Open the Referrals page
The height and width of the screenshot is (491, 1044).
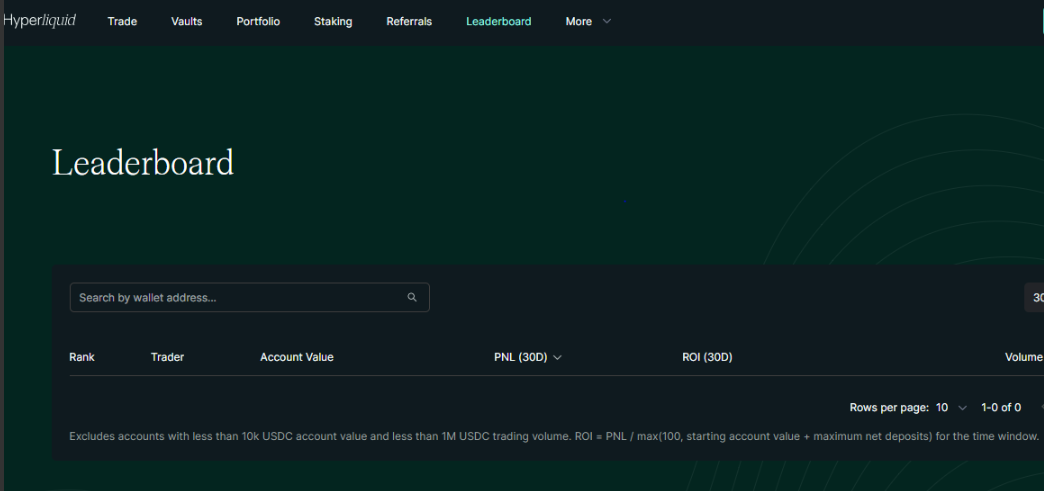click(x=409, y=21)
